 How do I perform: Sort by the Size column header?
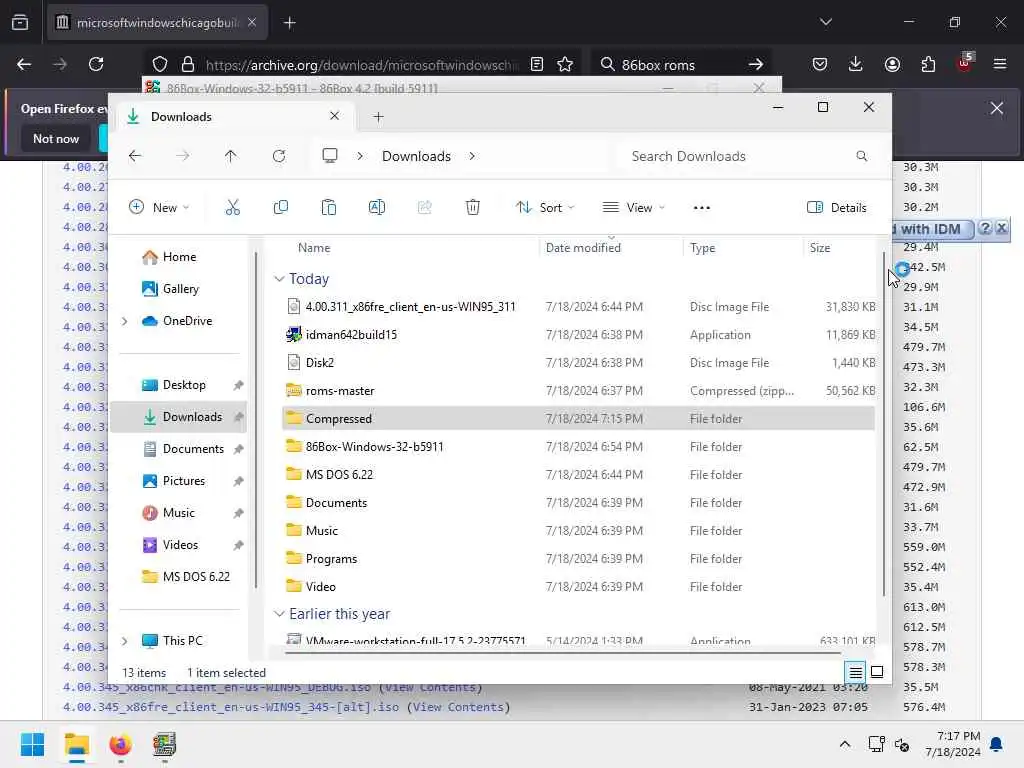coord(820,248)
